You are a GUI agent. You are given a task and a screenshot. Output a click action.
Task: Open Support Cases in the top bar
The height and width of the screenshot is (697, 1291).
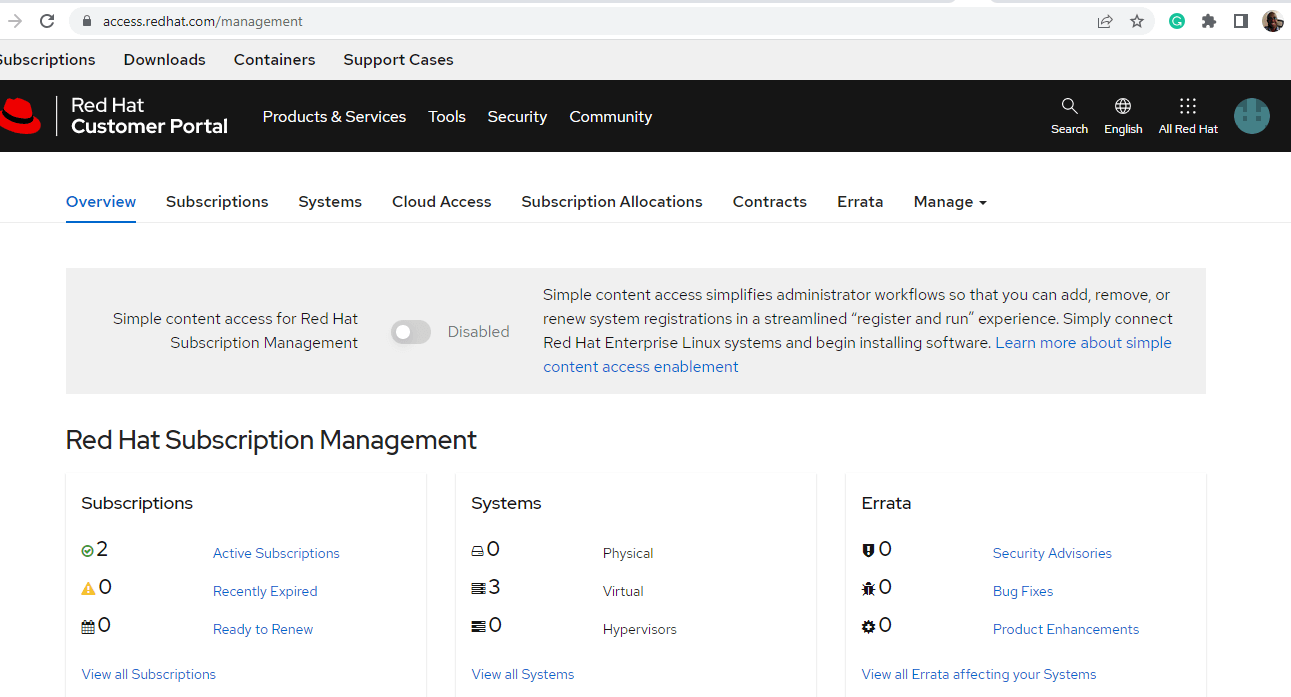398,60
